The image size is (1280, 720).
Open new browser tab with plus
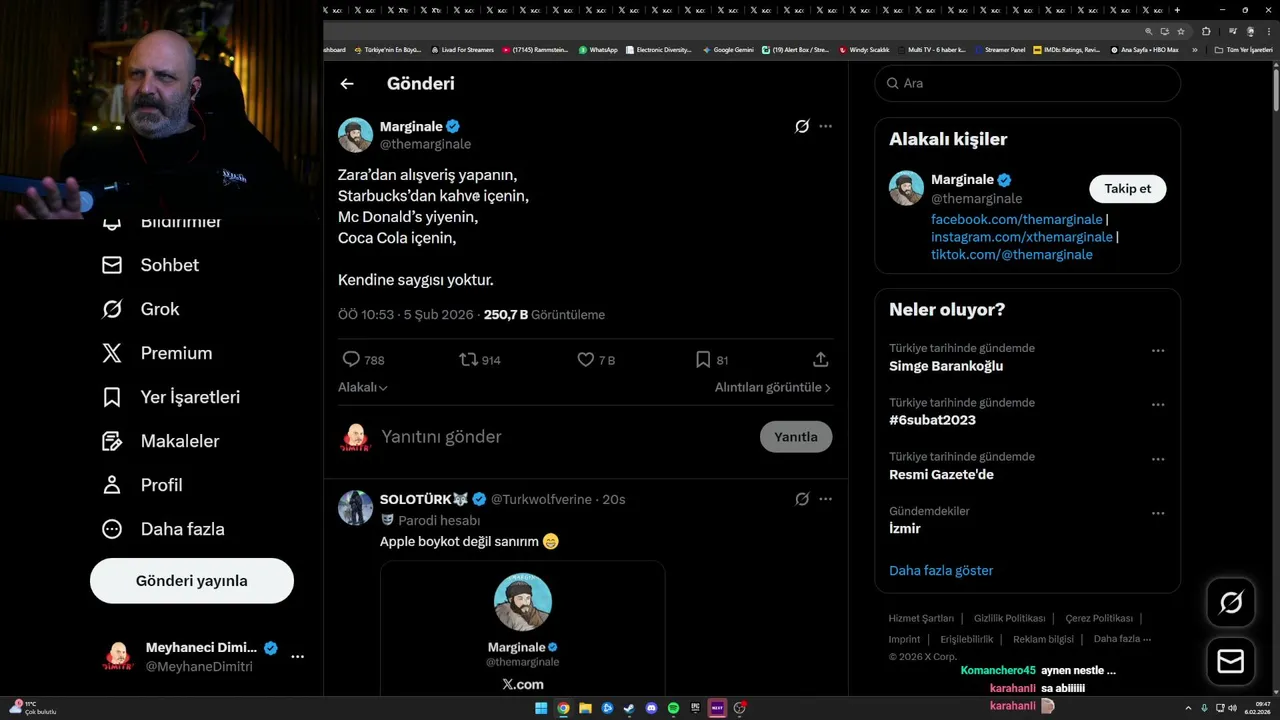click(x=1177, y=10)
